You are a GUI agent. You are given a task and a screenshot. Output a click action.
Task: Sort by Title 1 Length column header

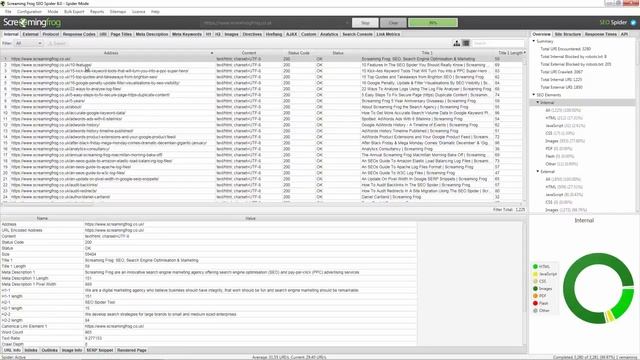510,53
